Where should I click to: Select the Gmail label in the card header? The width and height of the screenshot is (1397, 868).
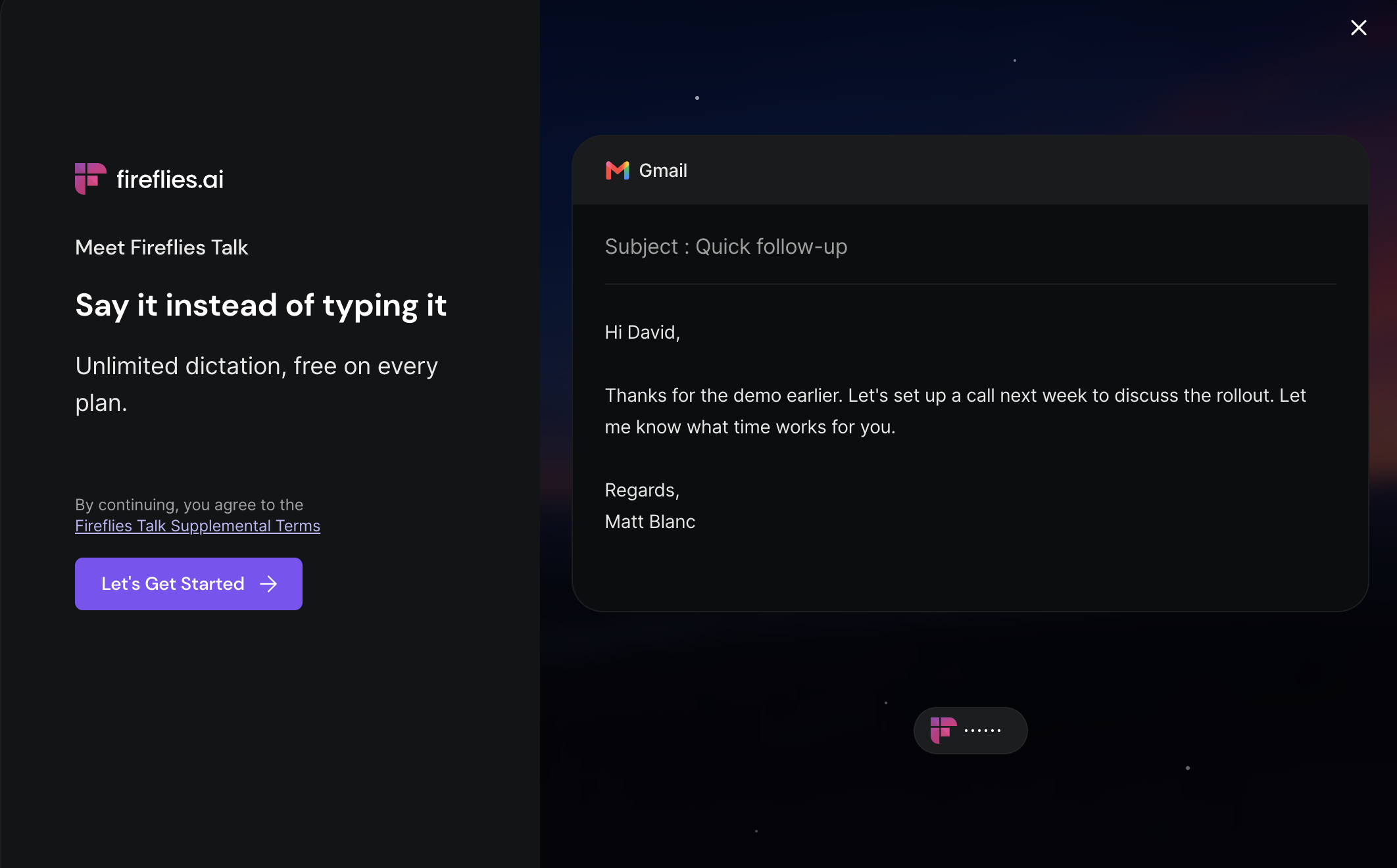pyautogui.click(x=663, y=170)
